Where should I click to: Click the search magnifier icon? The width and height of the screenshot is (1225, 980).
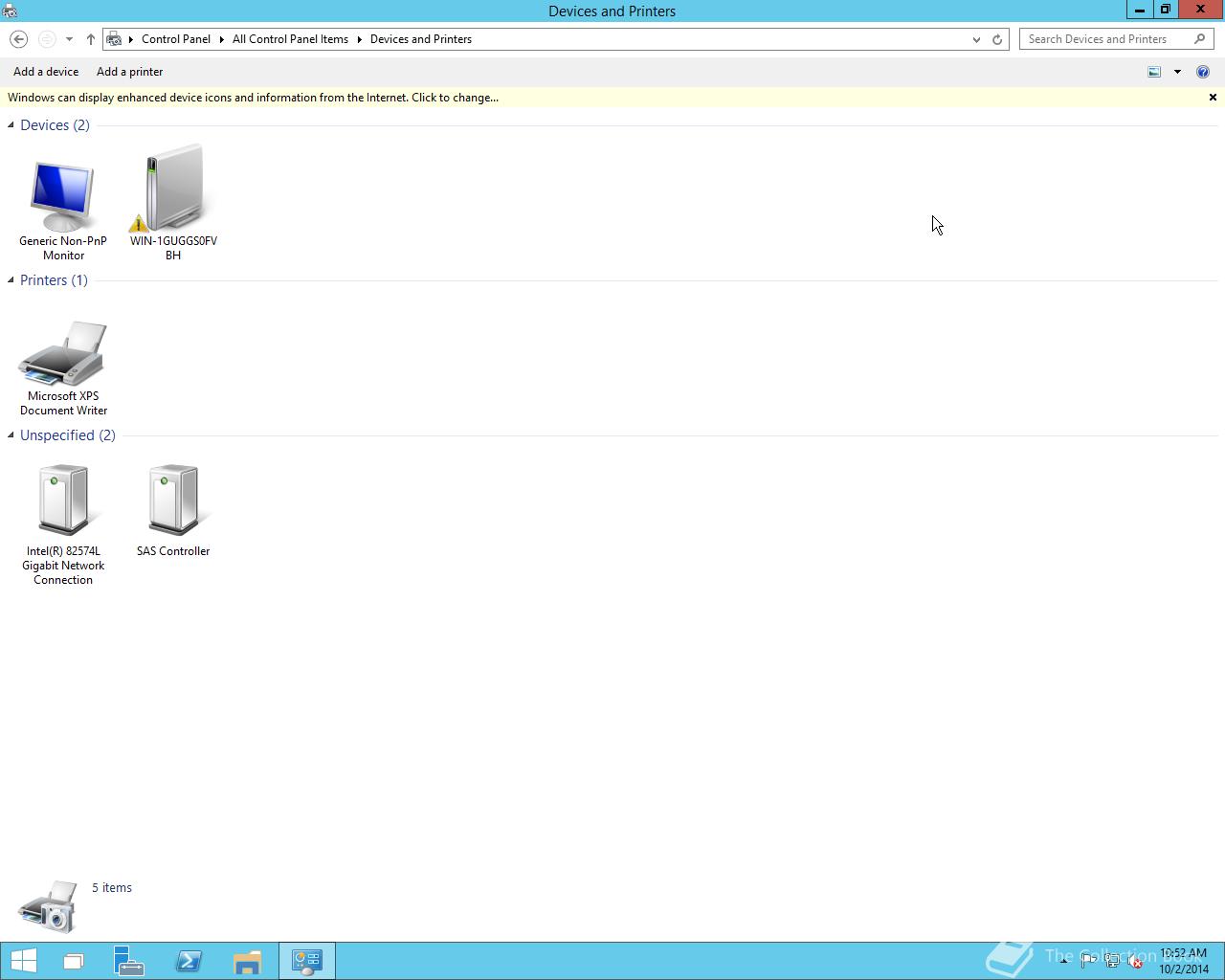click(x=1200, y=39)
